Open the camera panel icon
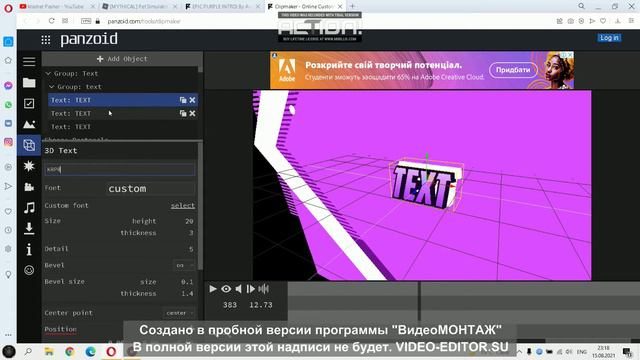This screenshot has width=640, height=360. click(29, 187)
